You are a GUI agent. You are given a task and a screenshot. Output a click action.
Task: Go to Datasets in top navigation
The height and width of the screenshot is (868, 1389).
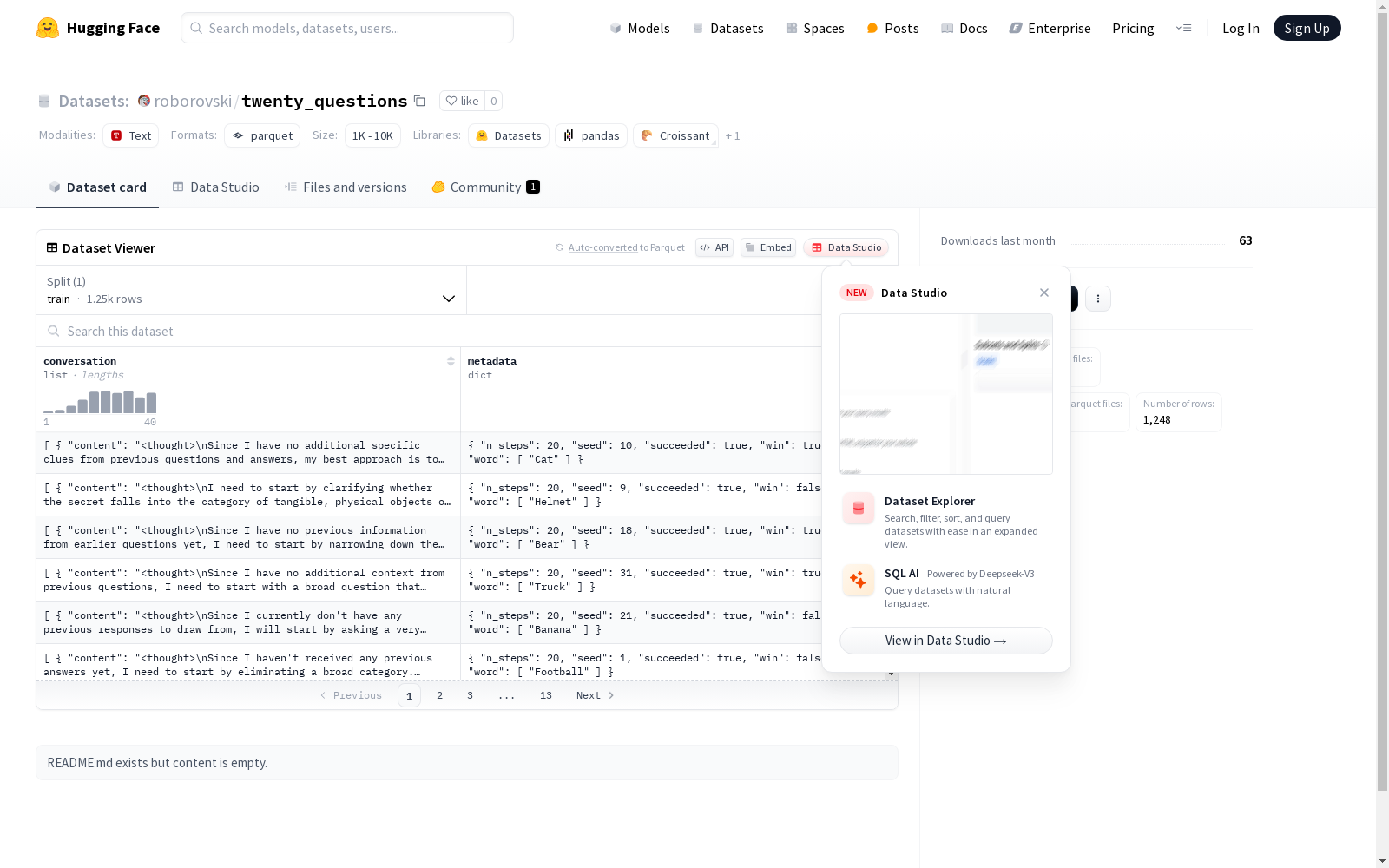coord(727,28)
